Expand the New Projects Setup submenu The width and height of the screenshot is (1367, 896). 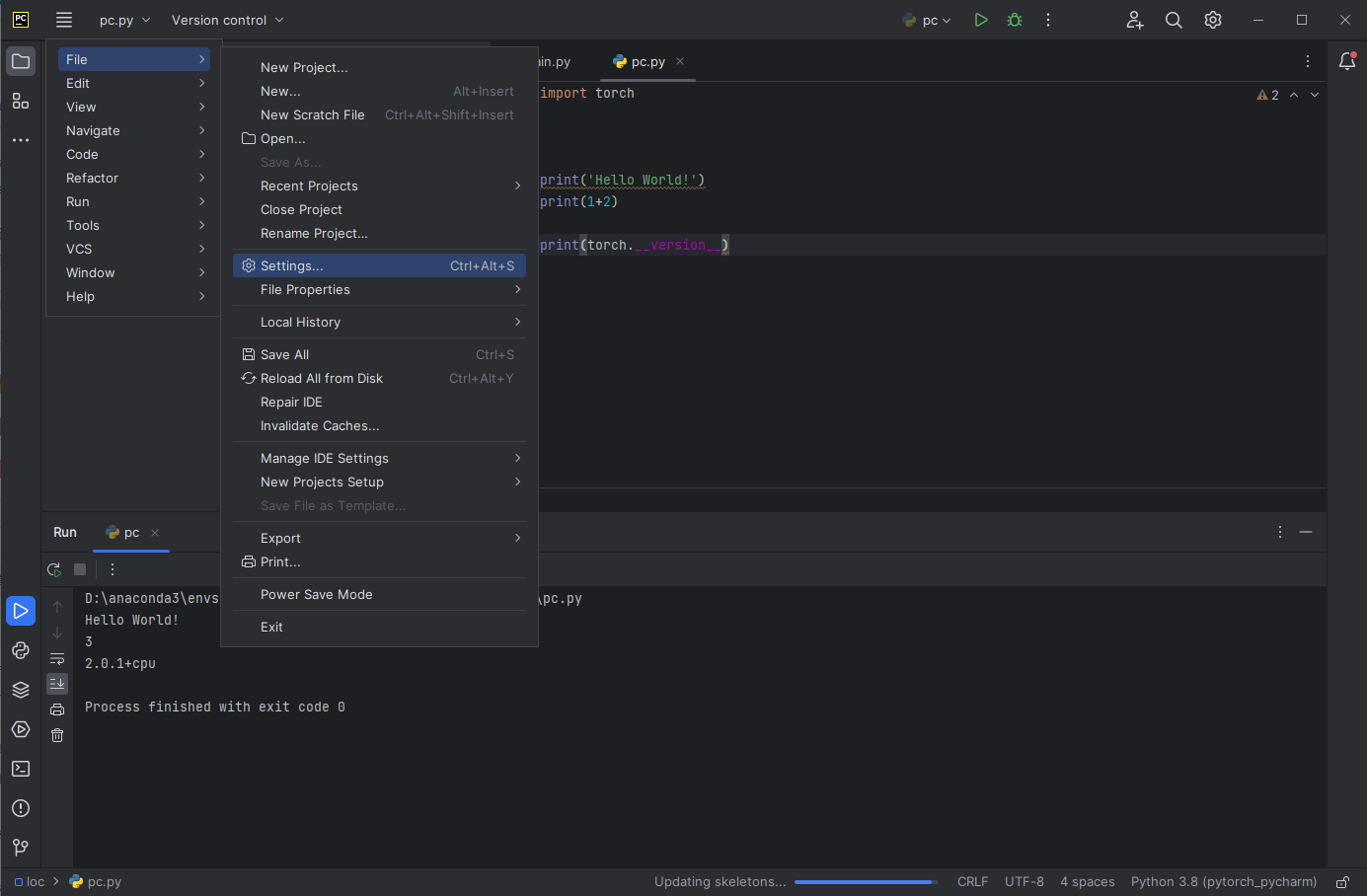tap(379, 482)
